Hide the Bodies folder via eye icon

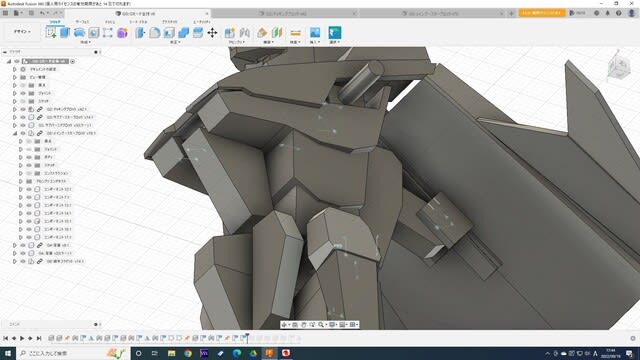pyautogui.click(x=29, y=157)
